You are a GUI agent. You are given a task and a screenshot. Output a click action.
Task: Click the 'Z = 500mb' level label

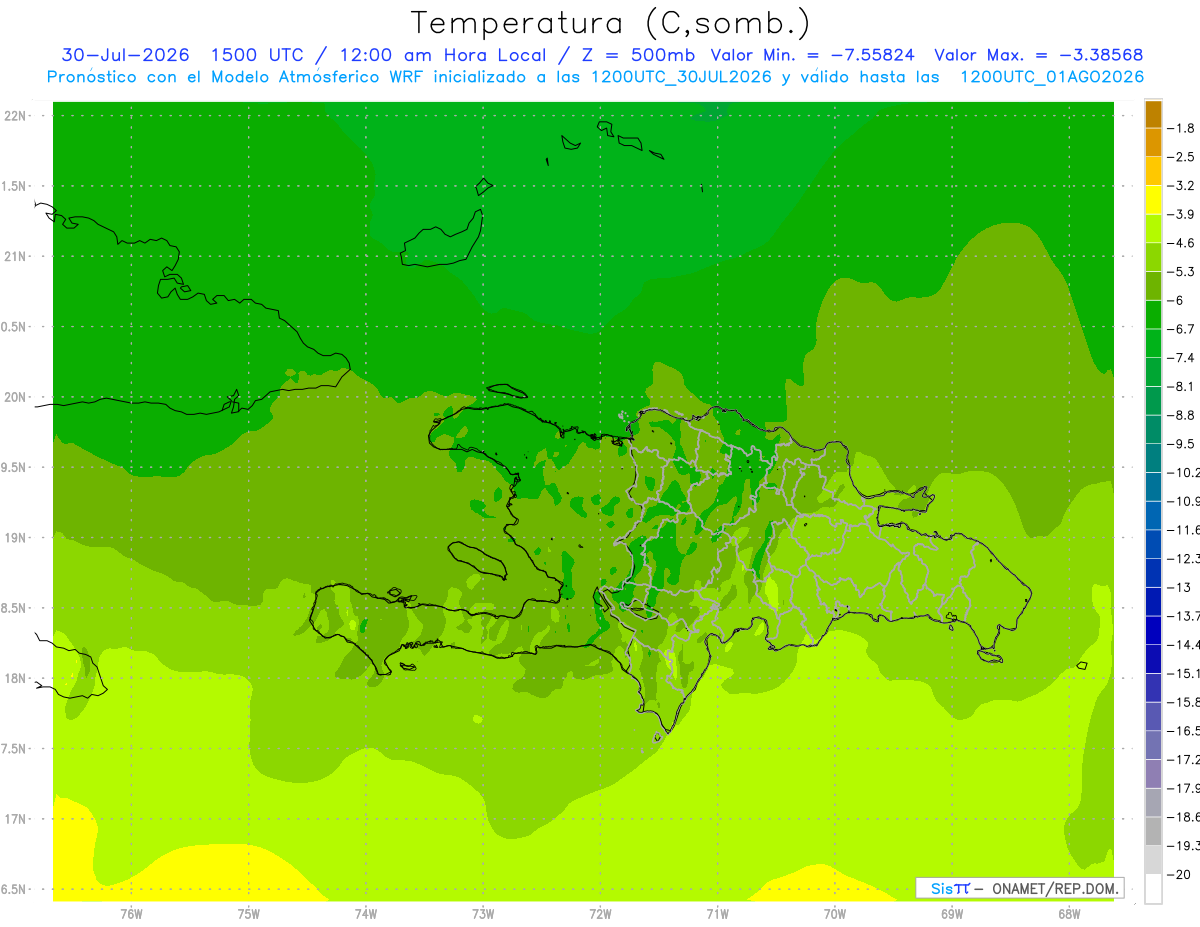(639, 55)
